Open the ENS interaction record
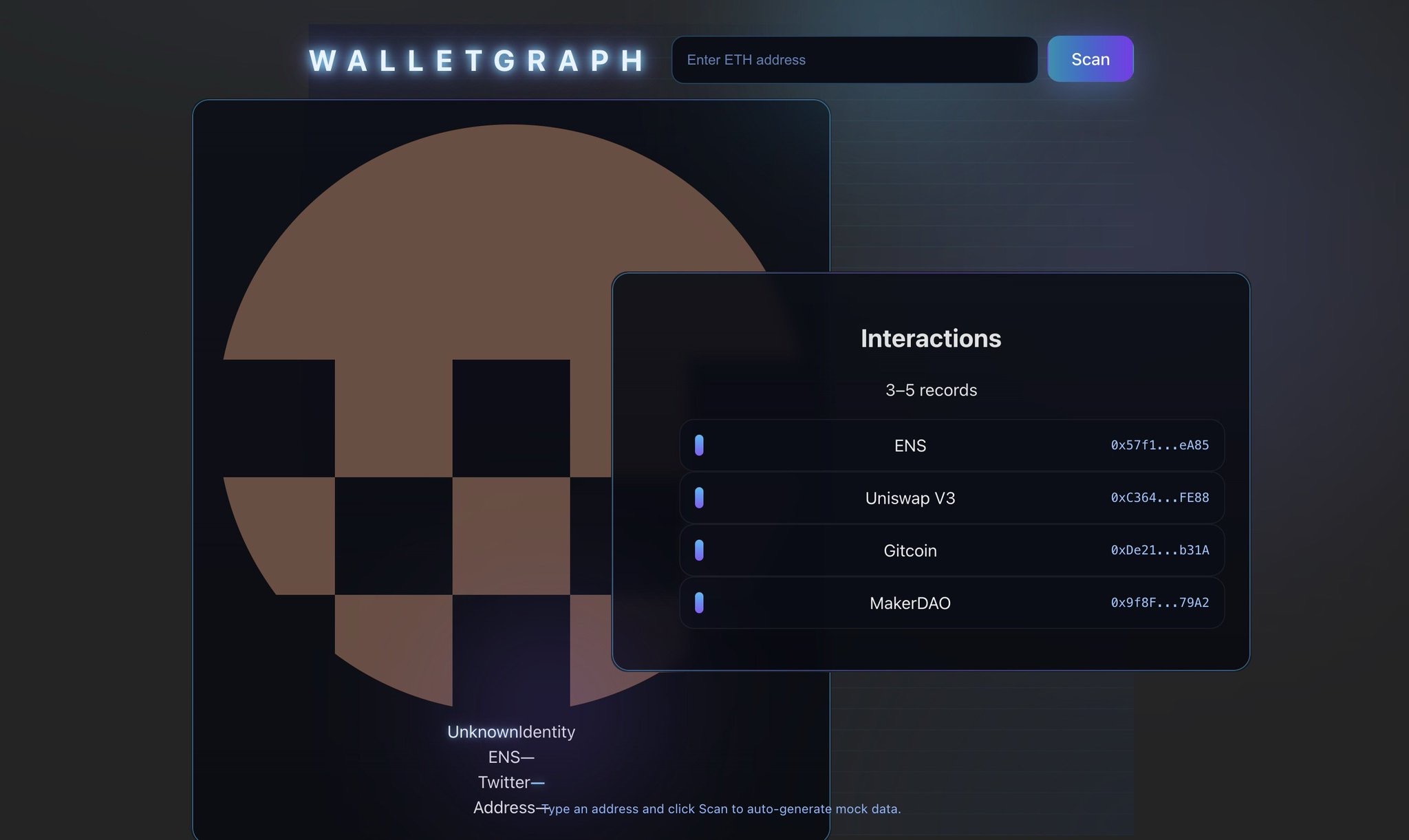 coord(910,446)
